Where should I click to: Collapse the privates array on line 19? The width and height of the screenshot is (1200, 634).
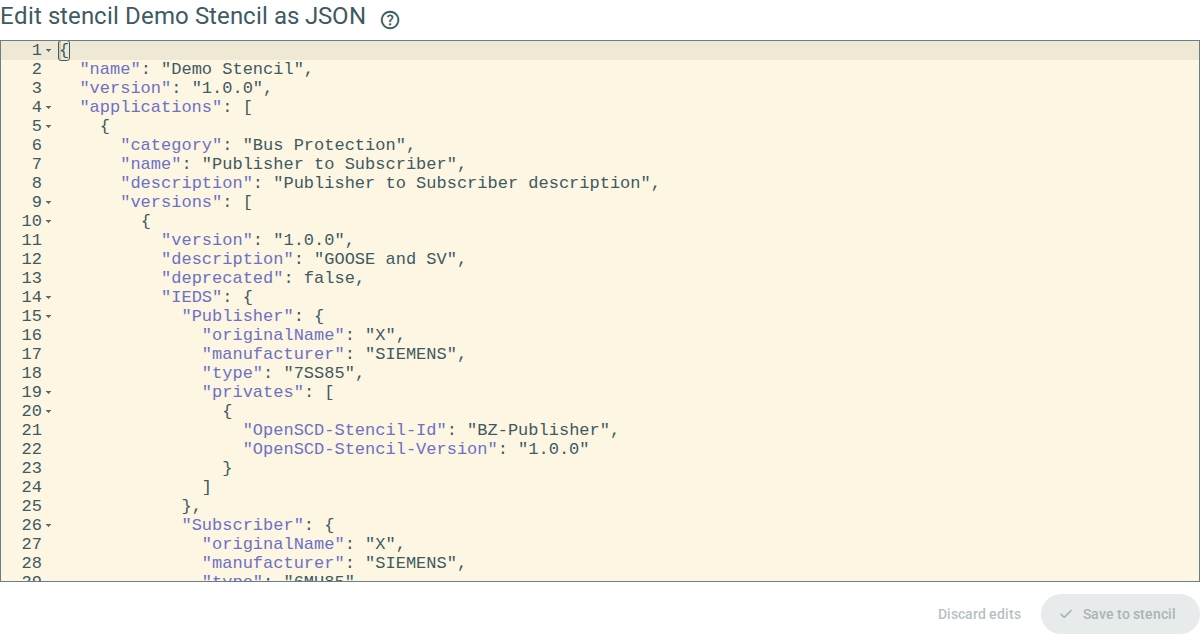click(48, 392)
